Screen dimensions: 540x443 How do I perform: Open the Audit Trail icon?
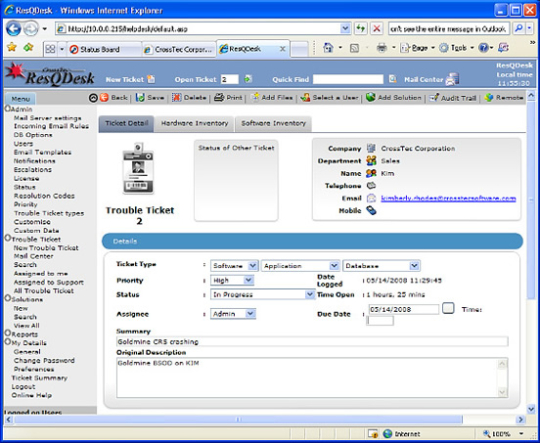point(434,97)
